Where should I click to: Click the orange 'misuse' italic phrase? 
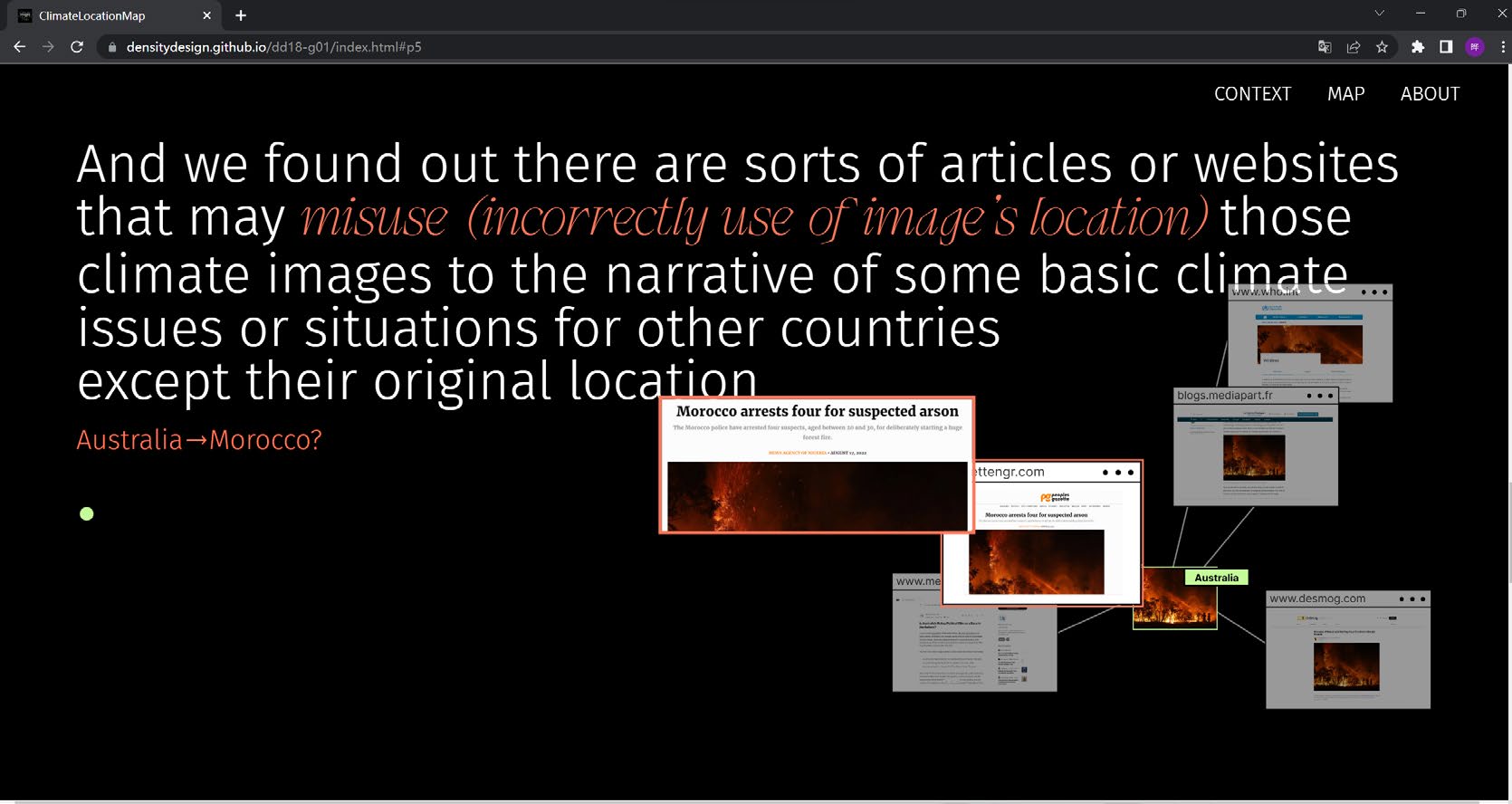tap(754, 219)
